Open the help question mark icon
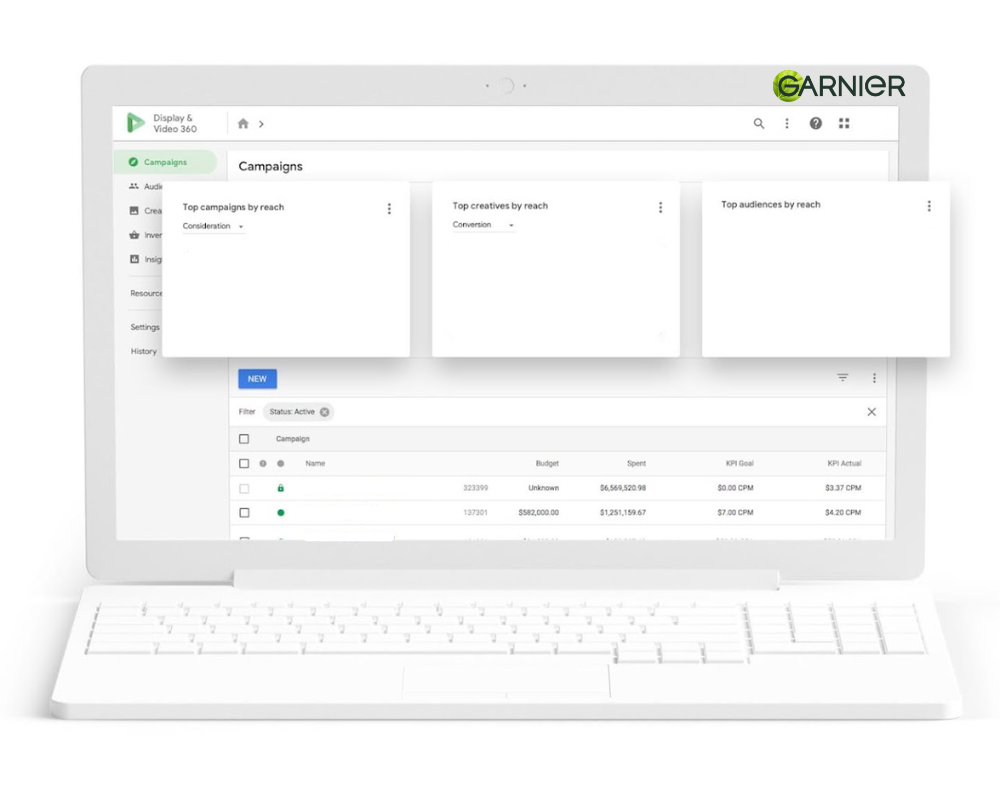 816,124
